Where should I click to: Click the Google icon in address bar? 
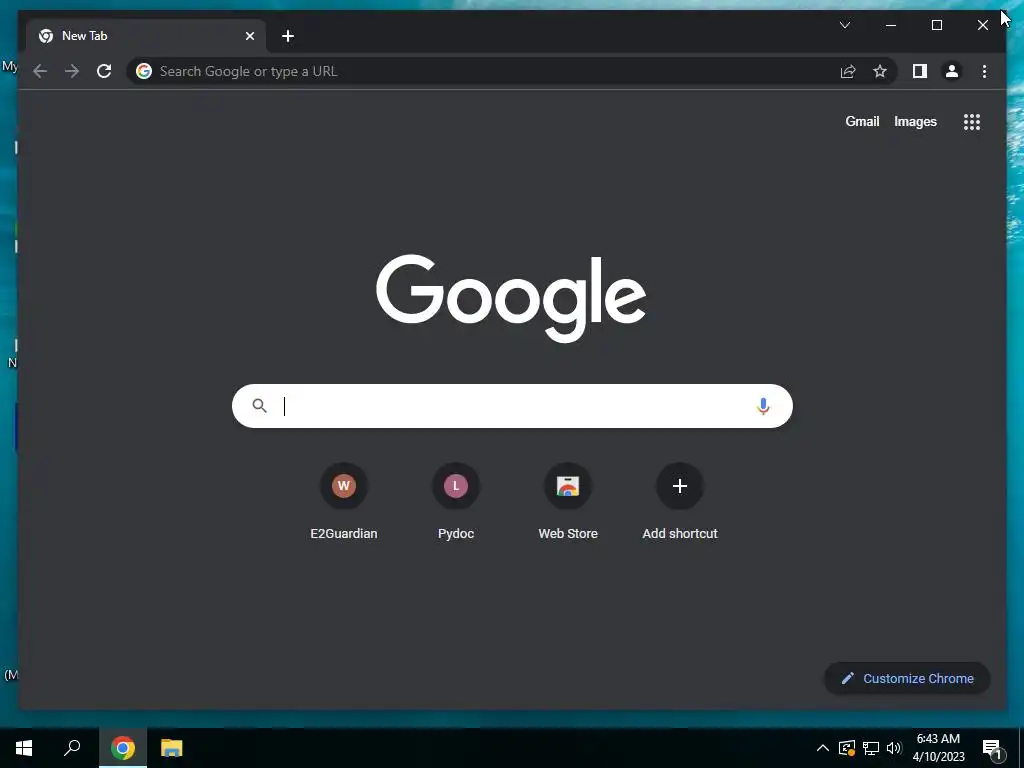coord(144,71)
